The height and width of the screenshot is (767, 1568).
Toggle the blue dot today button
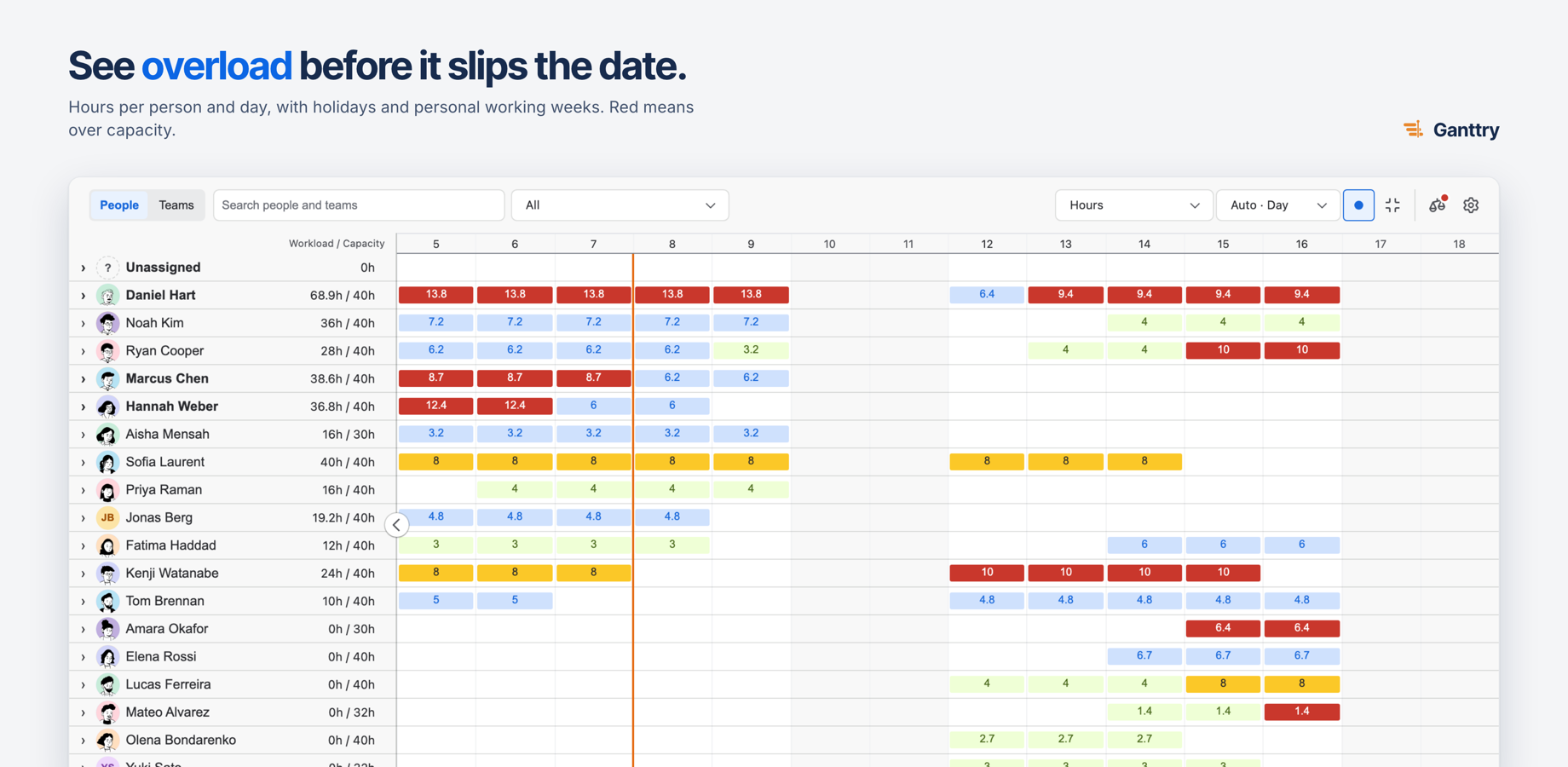pyautogui.click(x=1358, y=205)
